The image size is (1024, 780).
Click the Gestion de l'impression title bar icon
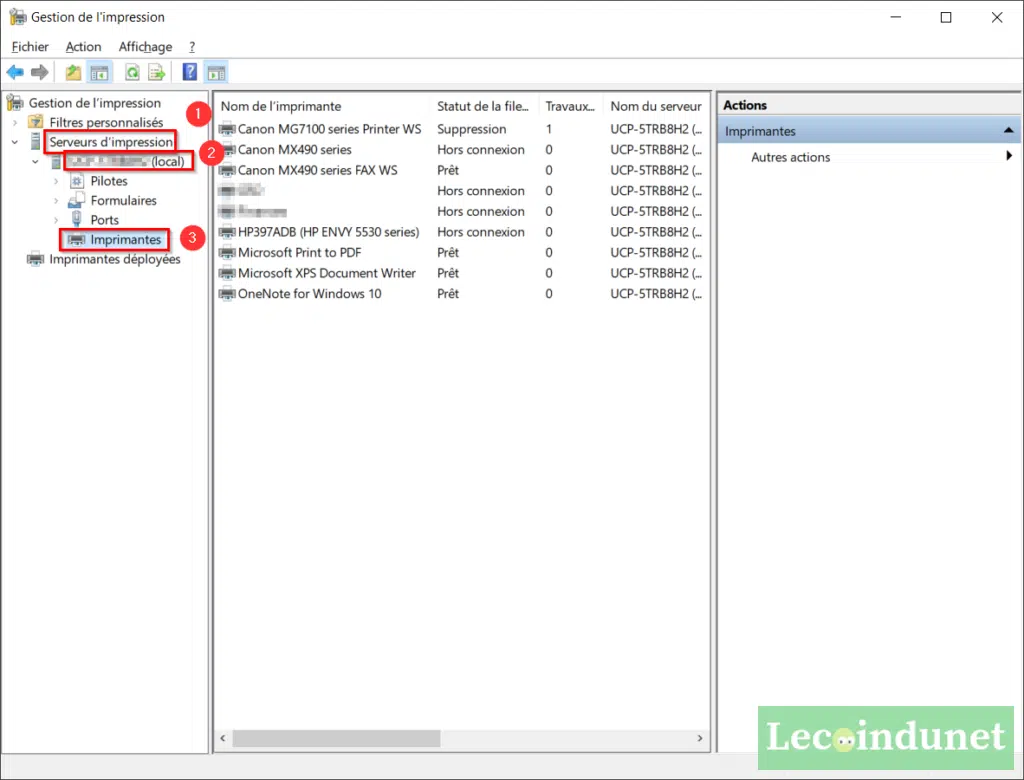click(x=18, y=17)
